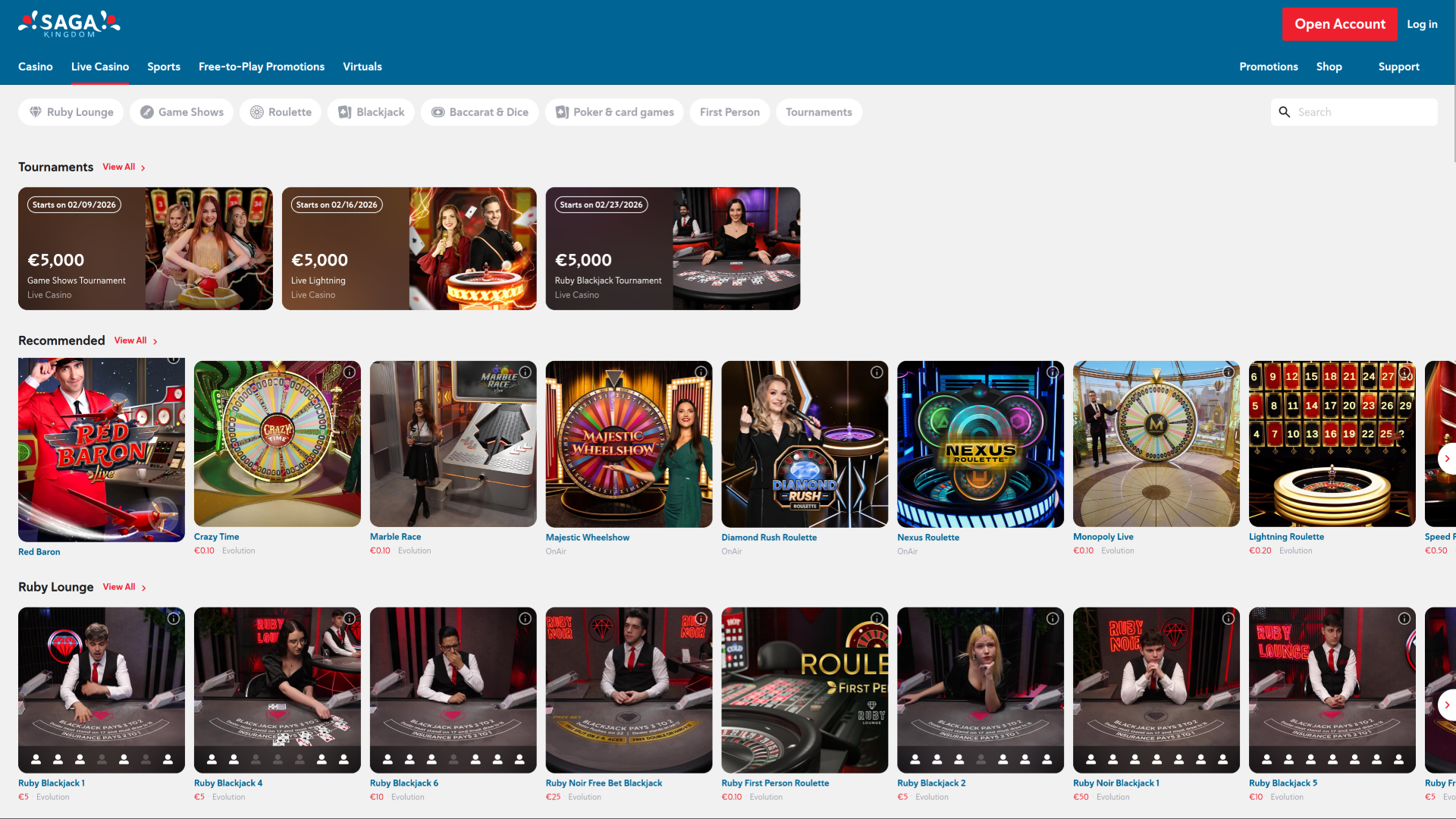
Task: Show info for Lightning Roulette game
Action: (x=1405, y=372)
